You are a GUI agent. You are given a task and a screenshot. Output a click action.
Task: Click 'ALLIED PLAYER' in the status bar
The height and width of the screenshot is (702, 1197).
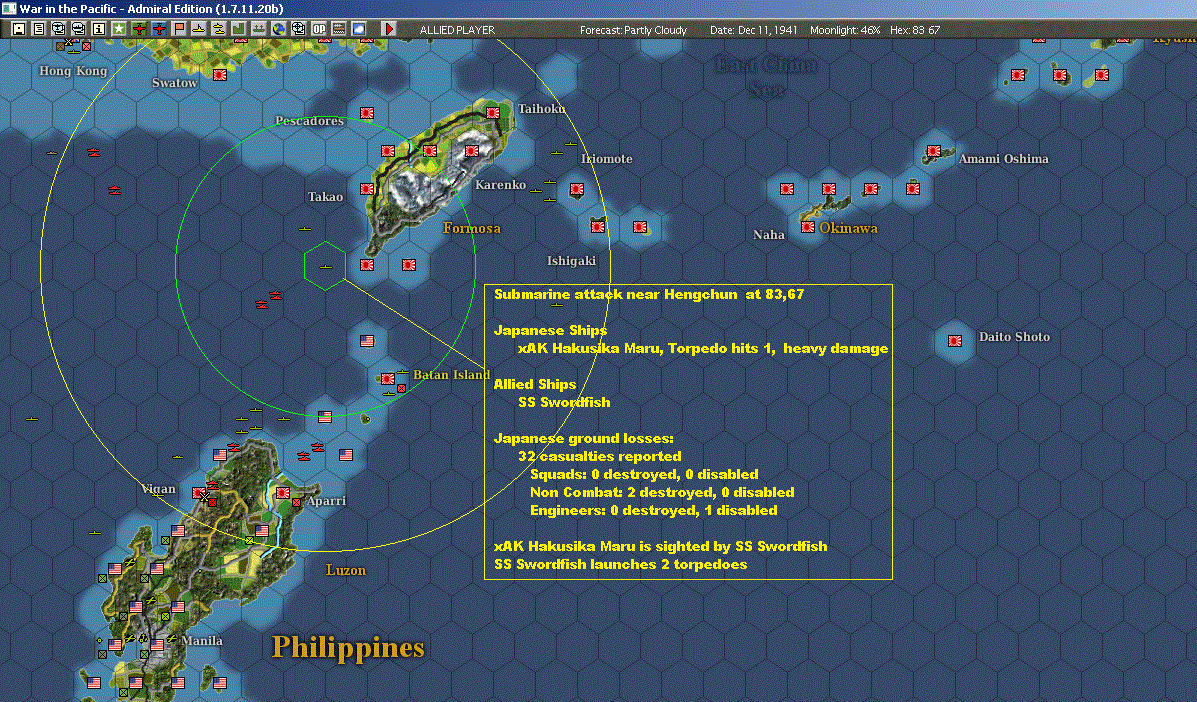pos(457,30)
